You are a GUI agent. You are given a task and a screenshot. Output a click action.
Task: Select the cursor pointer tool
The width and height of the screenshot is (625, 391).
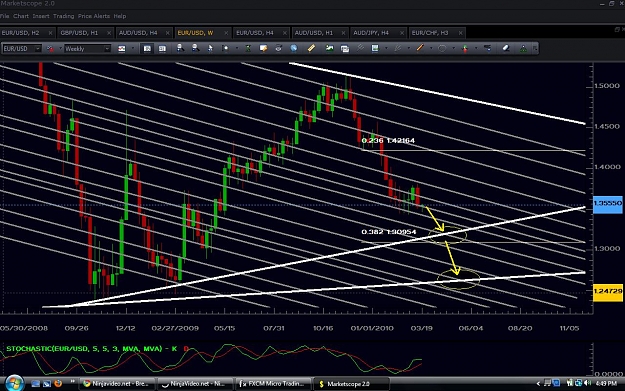pyautogui.click(x=210, y=48)
